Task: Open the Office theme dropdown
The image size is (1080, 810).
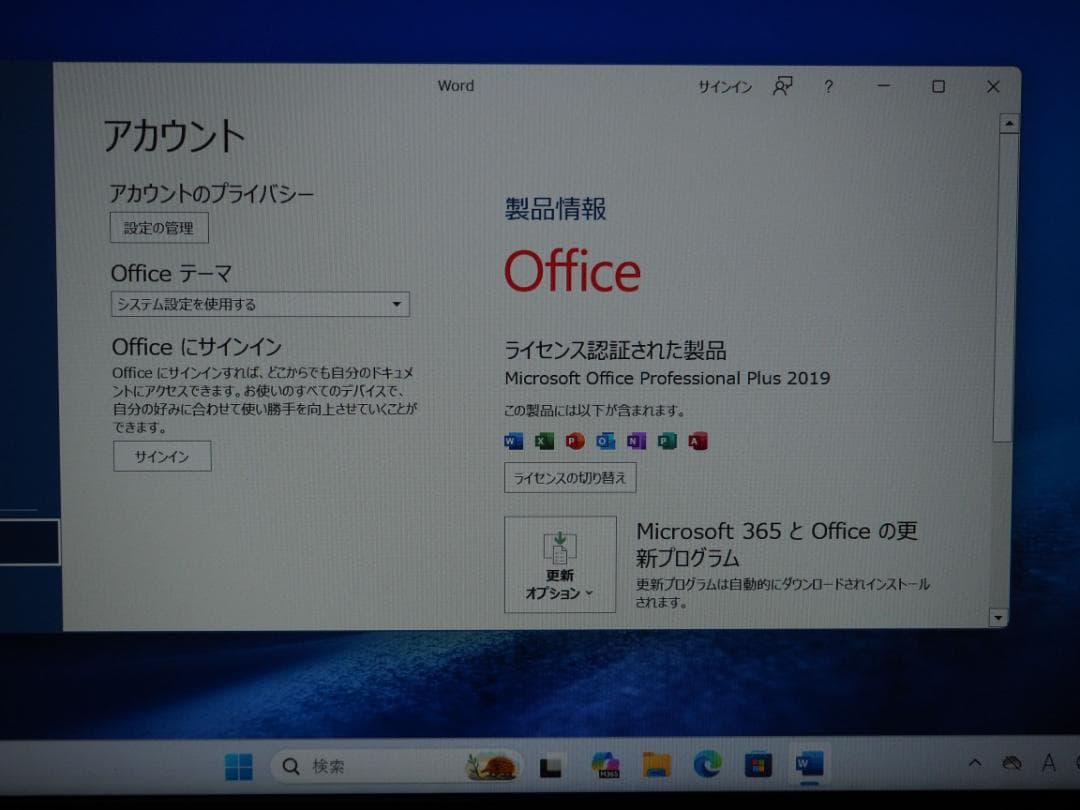Action: tap(260, 304)
